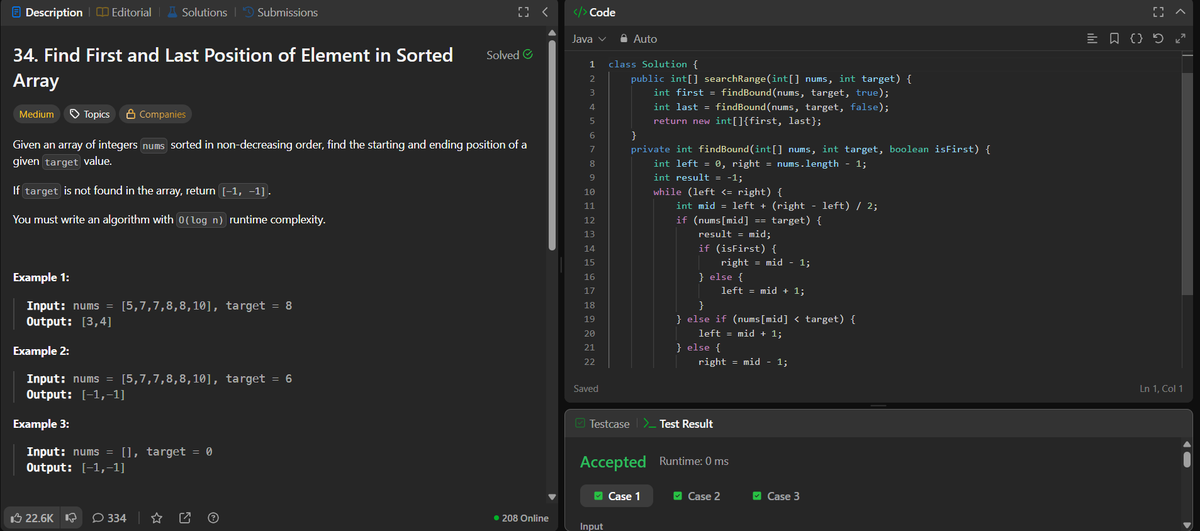Collapse description panel with left chevron
The width and height of the screenshot is (1200, 531).
(545, 12)
